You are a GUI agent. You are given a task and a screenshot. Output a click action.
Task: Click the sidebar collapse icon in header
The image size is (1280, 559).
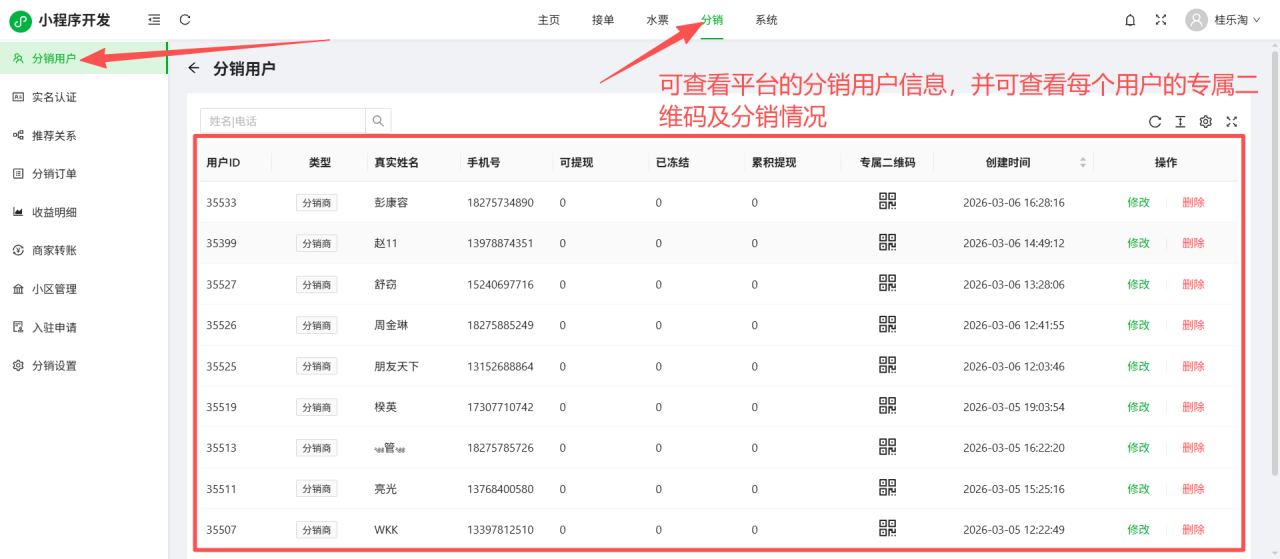click(x=153, y=20)
